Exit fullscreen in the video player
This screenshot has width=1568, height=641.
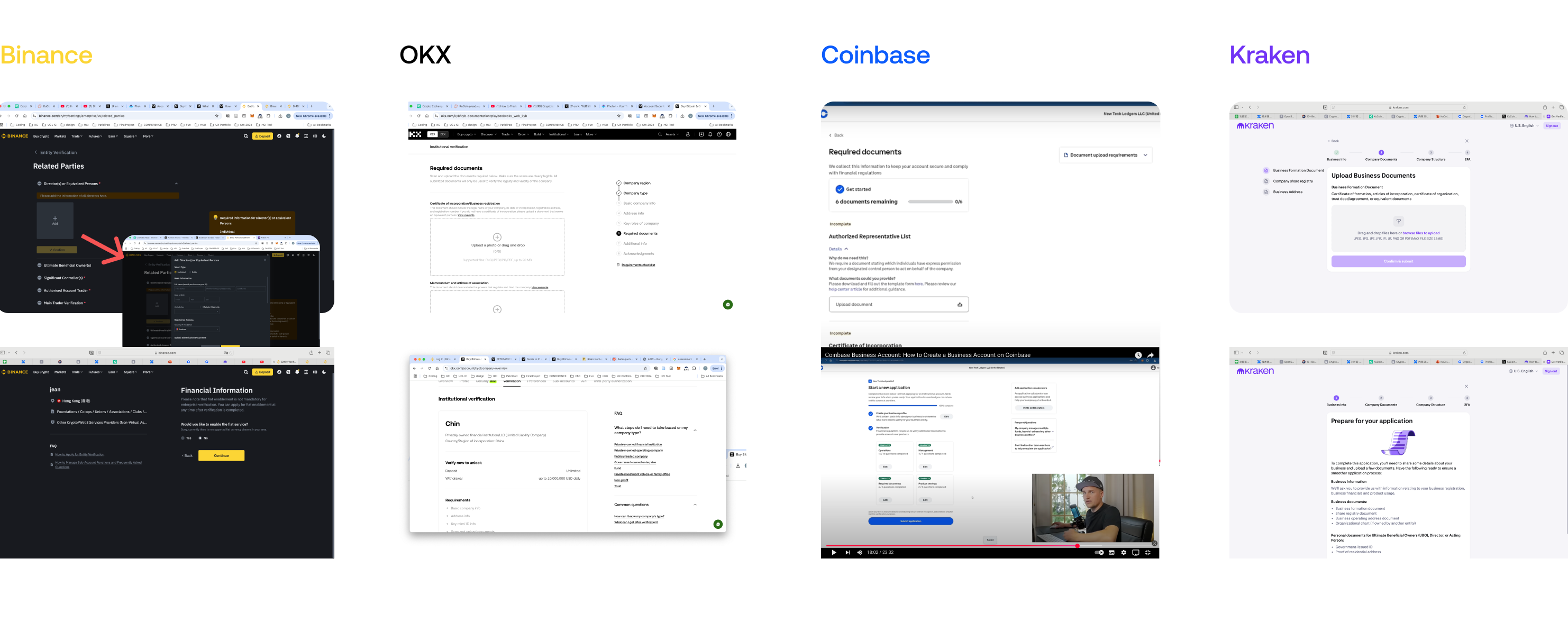coord(1148,552)
